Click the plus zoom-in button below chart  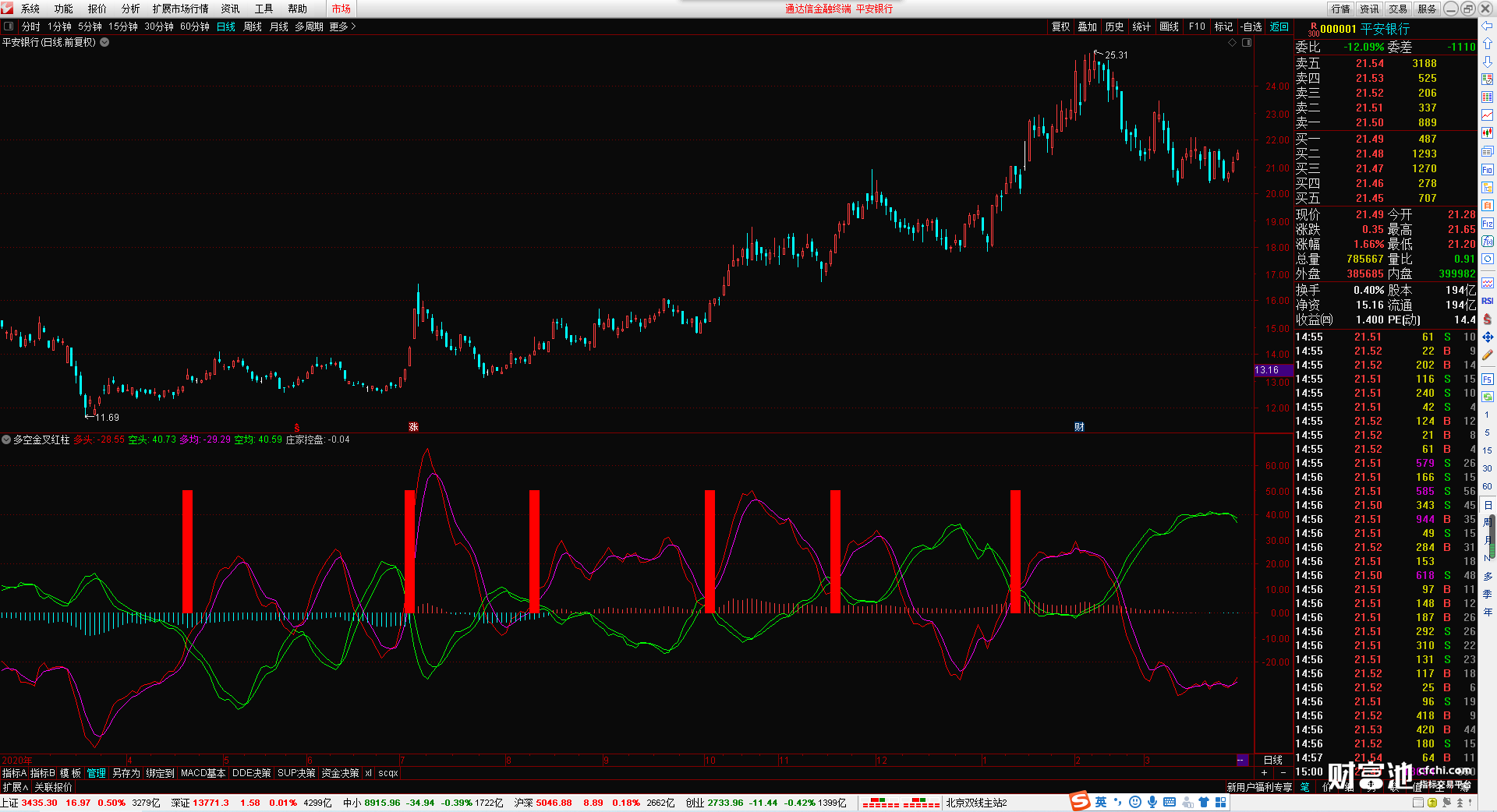point(1264,772)
